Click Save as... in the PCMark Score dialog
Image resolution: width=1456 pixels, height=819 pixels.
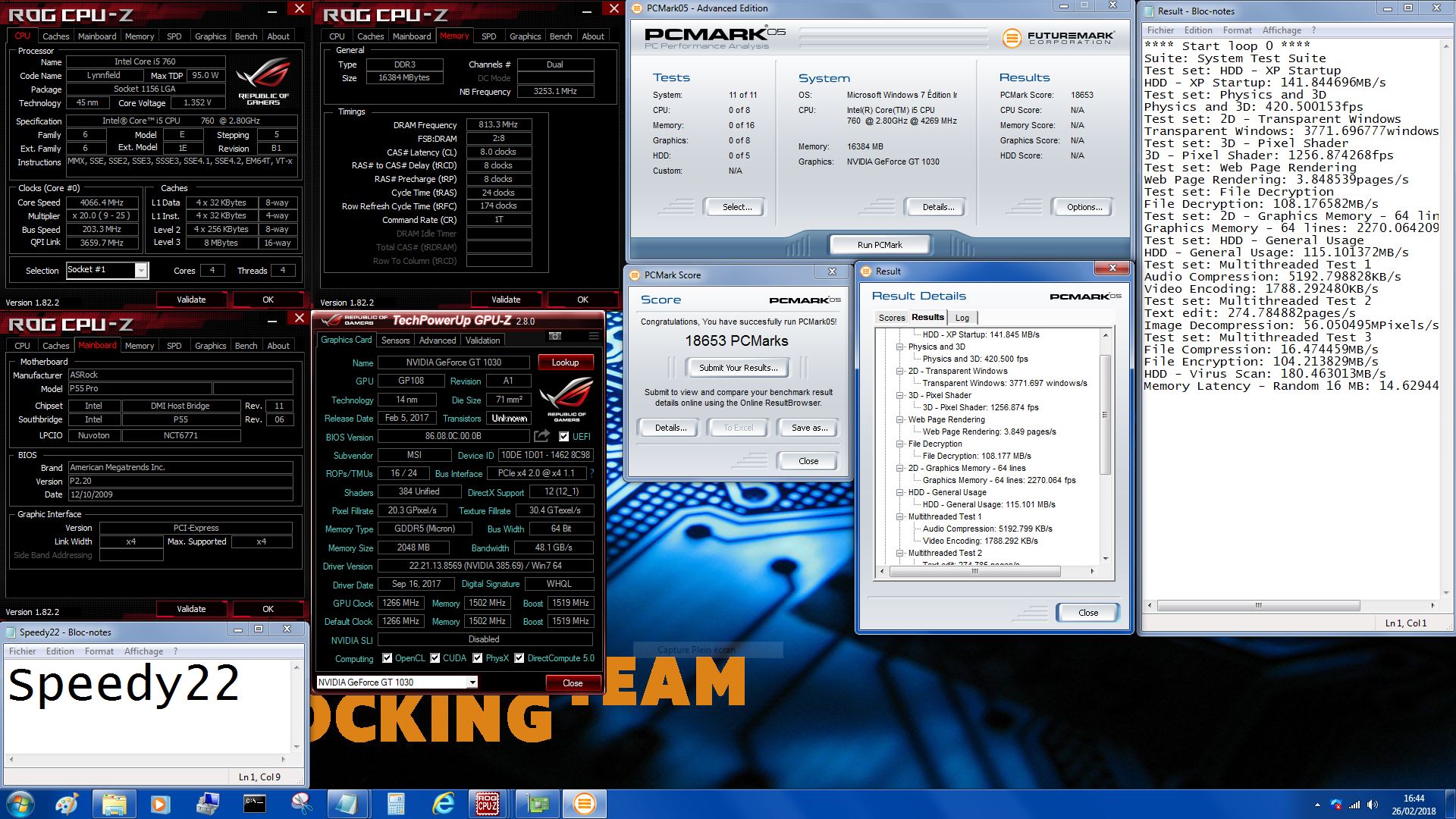808,428
